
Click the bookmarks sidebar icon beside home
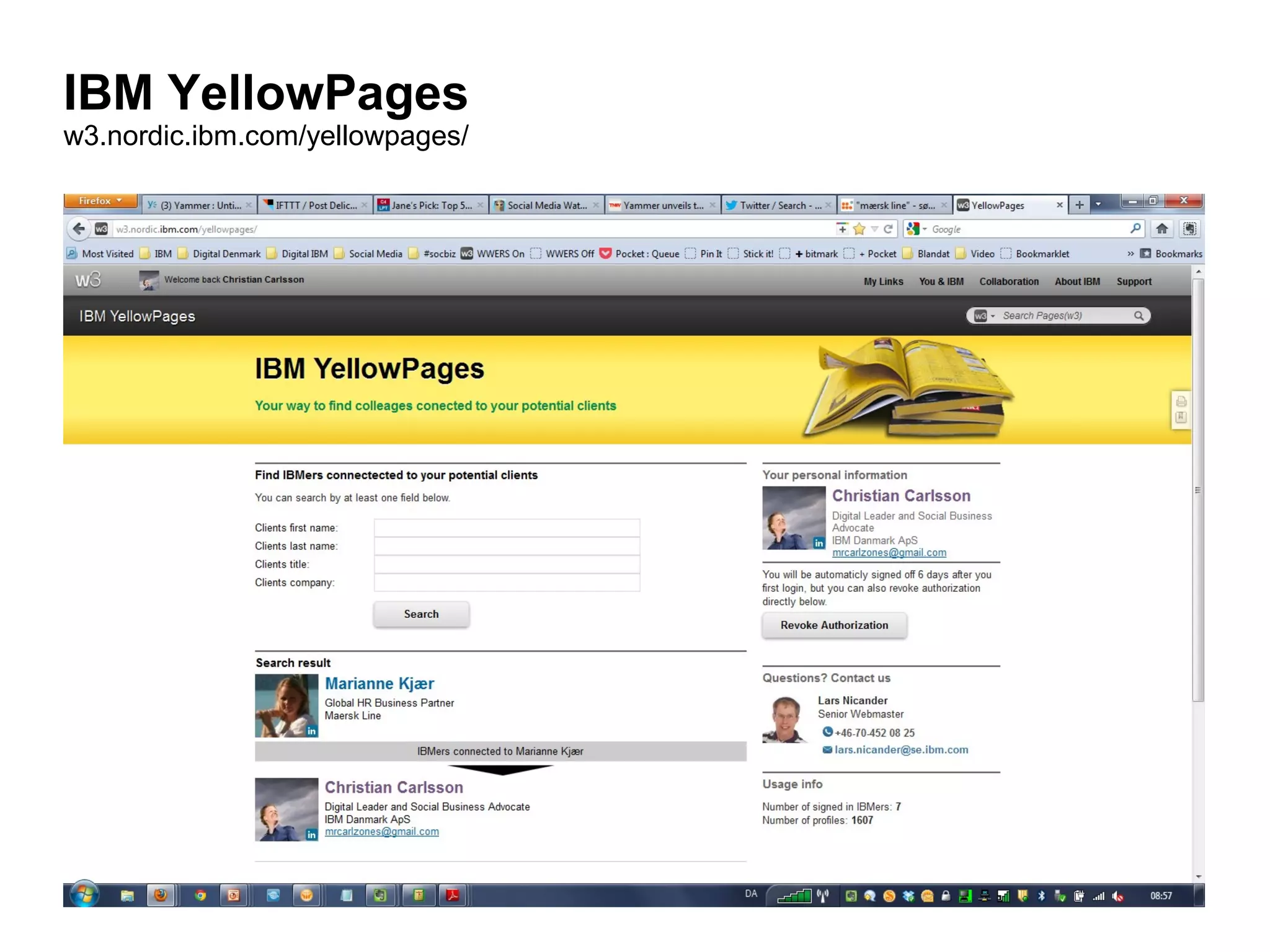pos(1189,229)
